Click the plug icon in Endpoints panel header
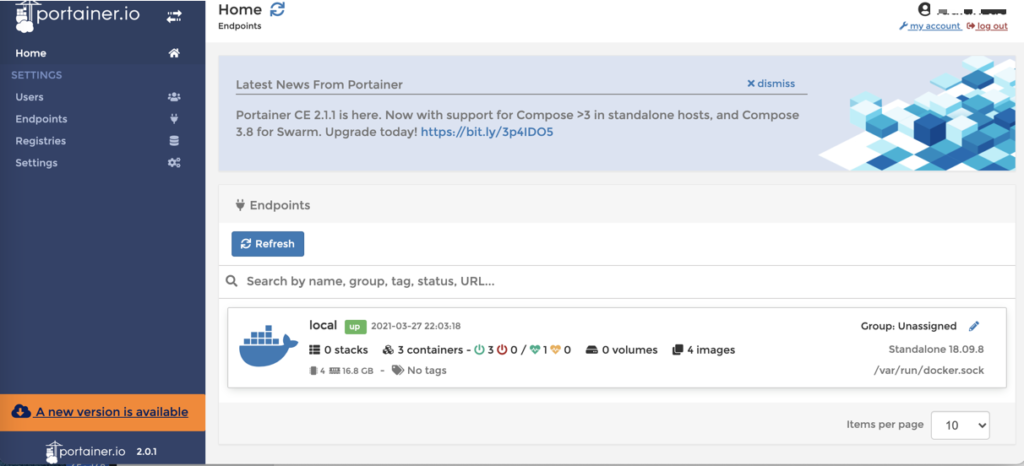1024x466 pixels. (239, 205)
